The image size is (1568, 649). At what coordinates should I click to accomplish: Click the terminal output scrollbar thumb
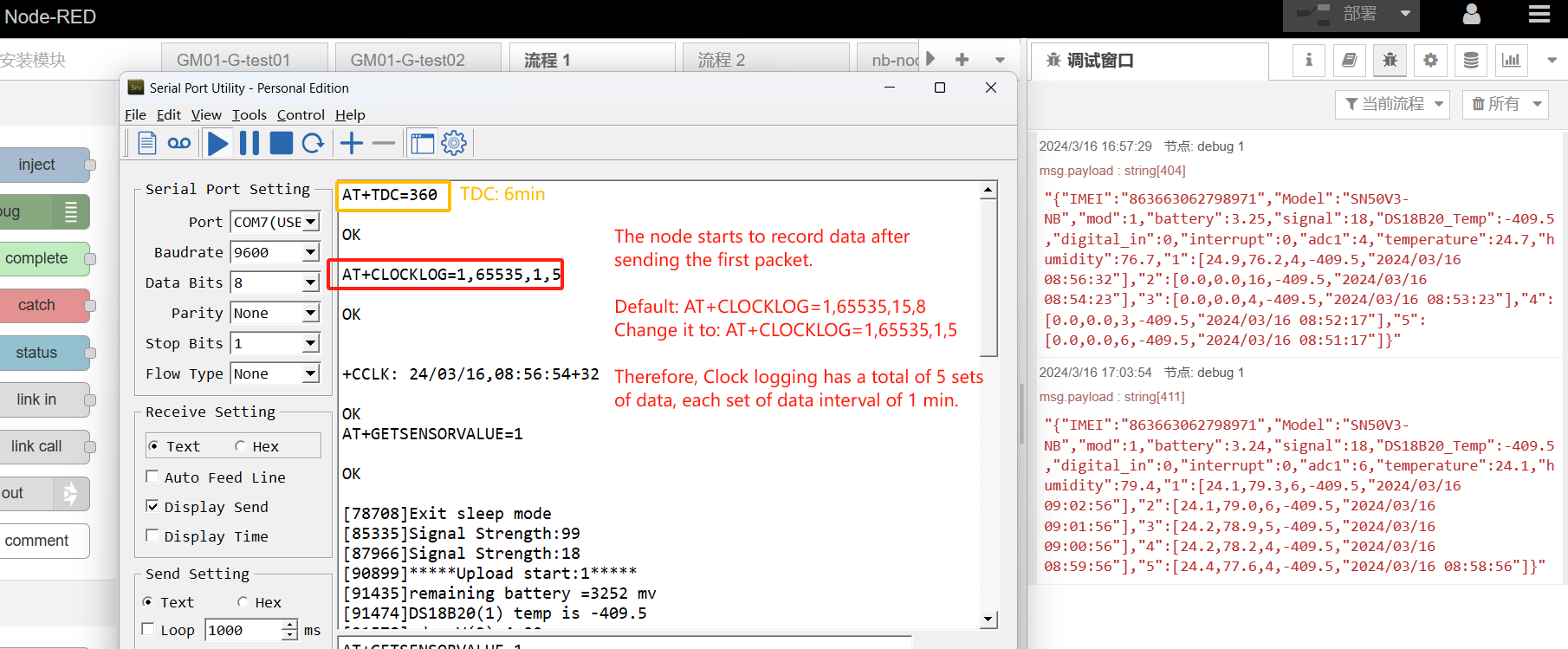pyautogui.click(x=988, y=277)
